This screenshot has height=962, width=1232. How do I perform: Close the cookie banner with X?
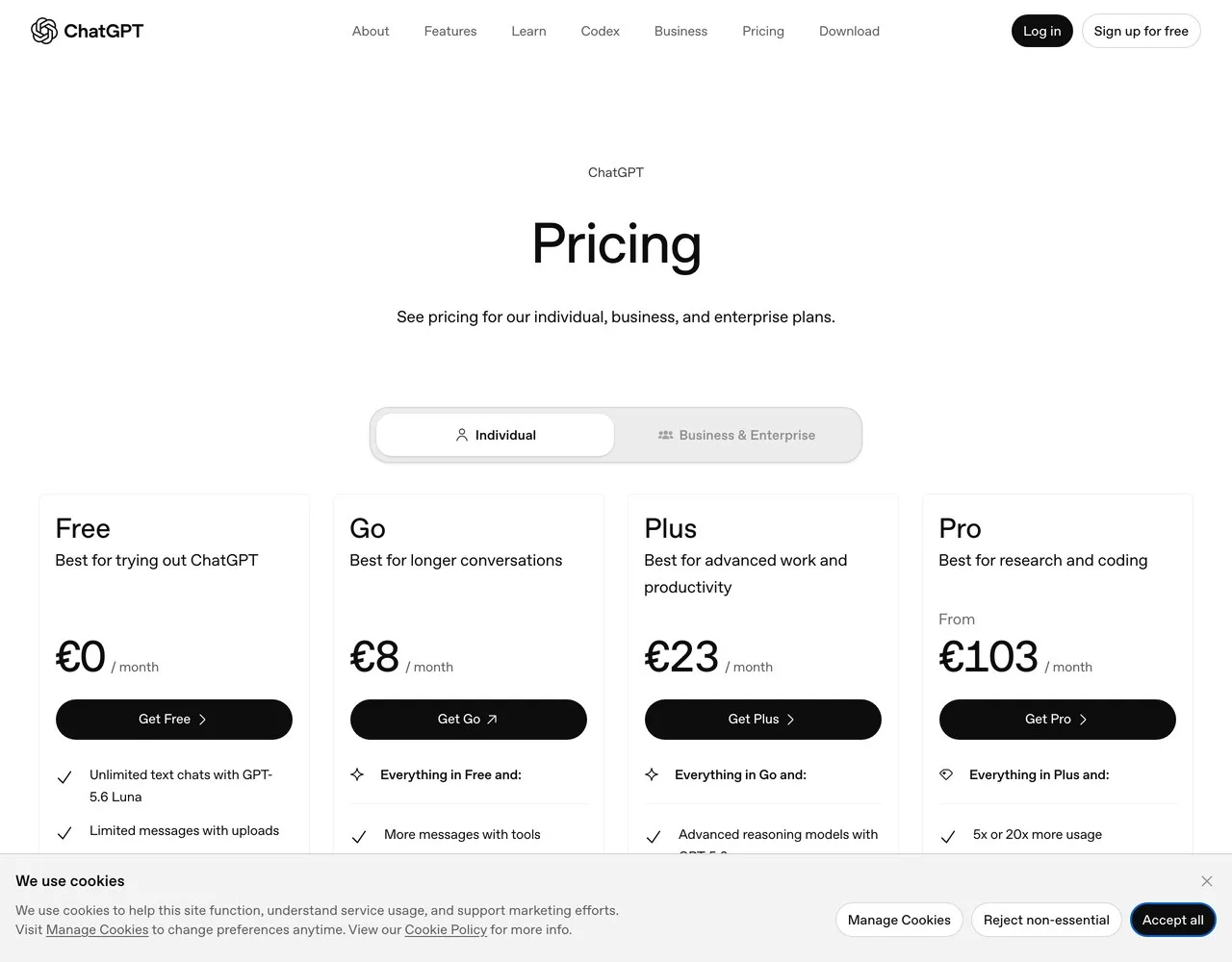point(1206,881)
